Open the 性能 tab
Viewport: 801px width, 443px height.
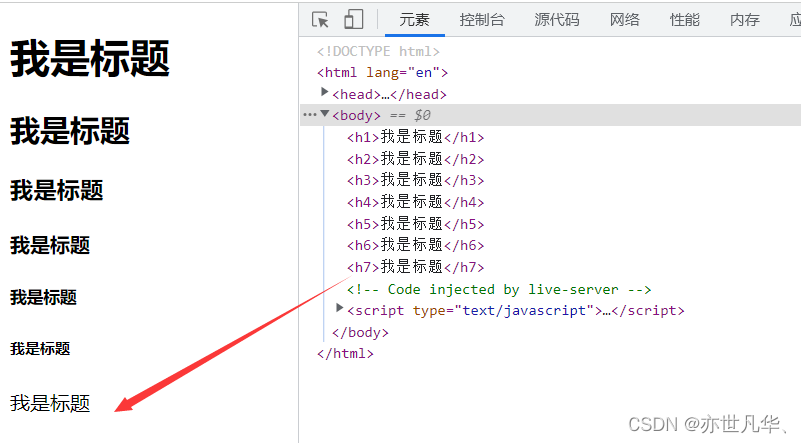tap(685, 20)
